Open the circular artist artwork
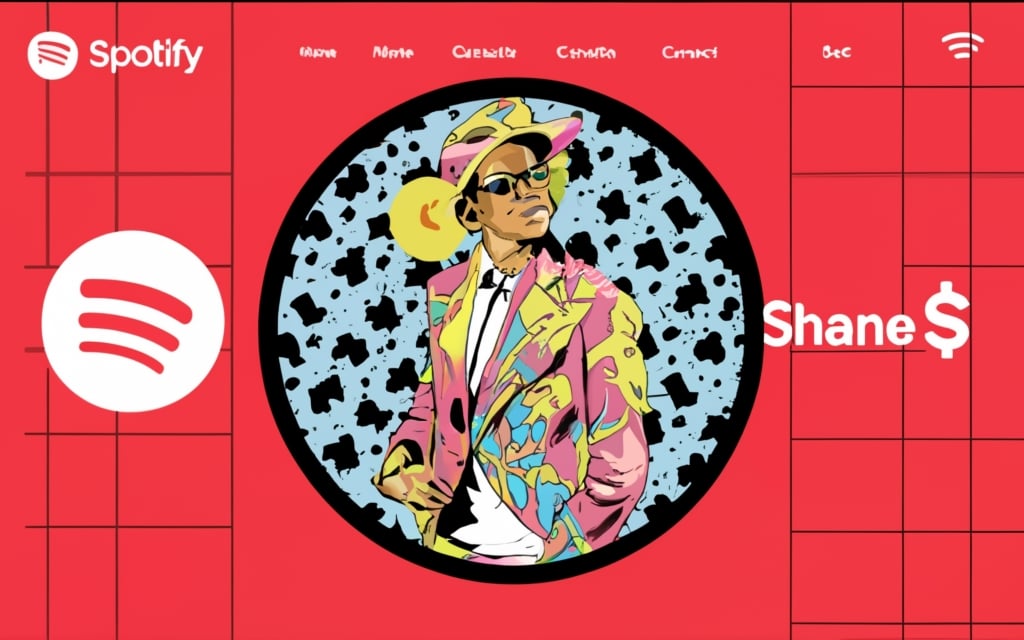The image size is (1024, 640). [x=511, y=330]
